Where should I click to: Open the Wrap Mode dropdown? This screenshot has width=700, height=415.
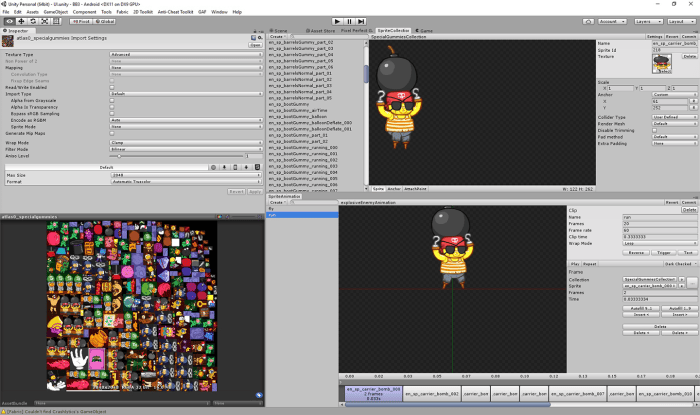point(186,143)
